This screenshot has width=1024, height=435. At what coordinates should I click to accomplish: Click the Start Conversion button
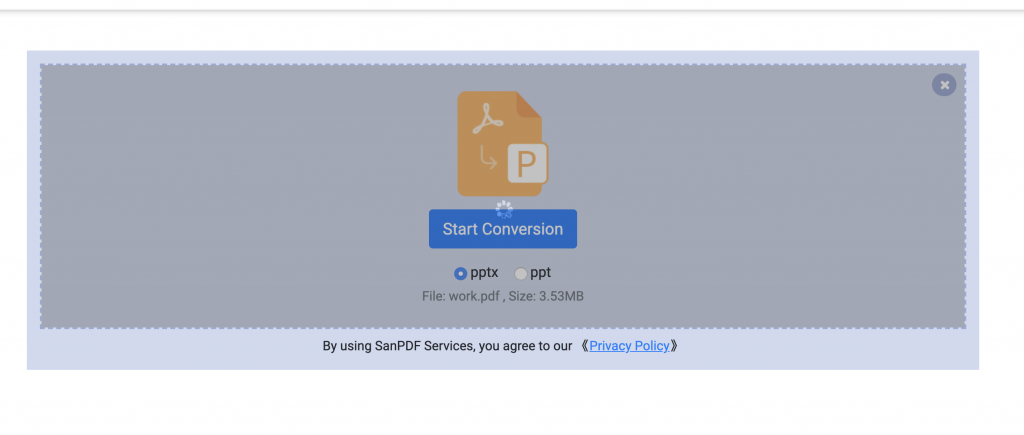(503, 229)
